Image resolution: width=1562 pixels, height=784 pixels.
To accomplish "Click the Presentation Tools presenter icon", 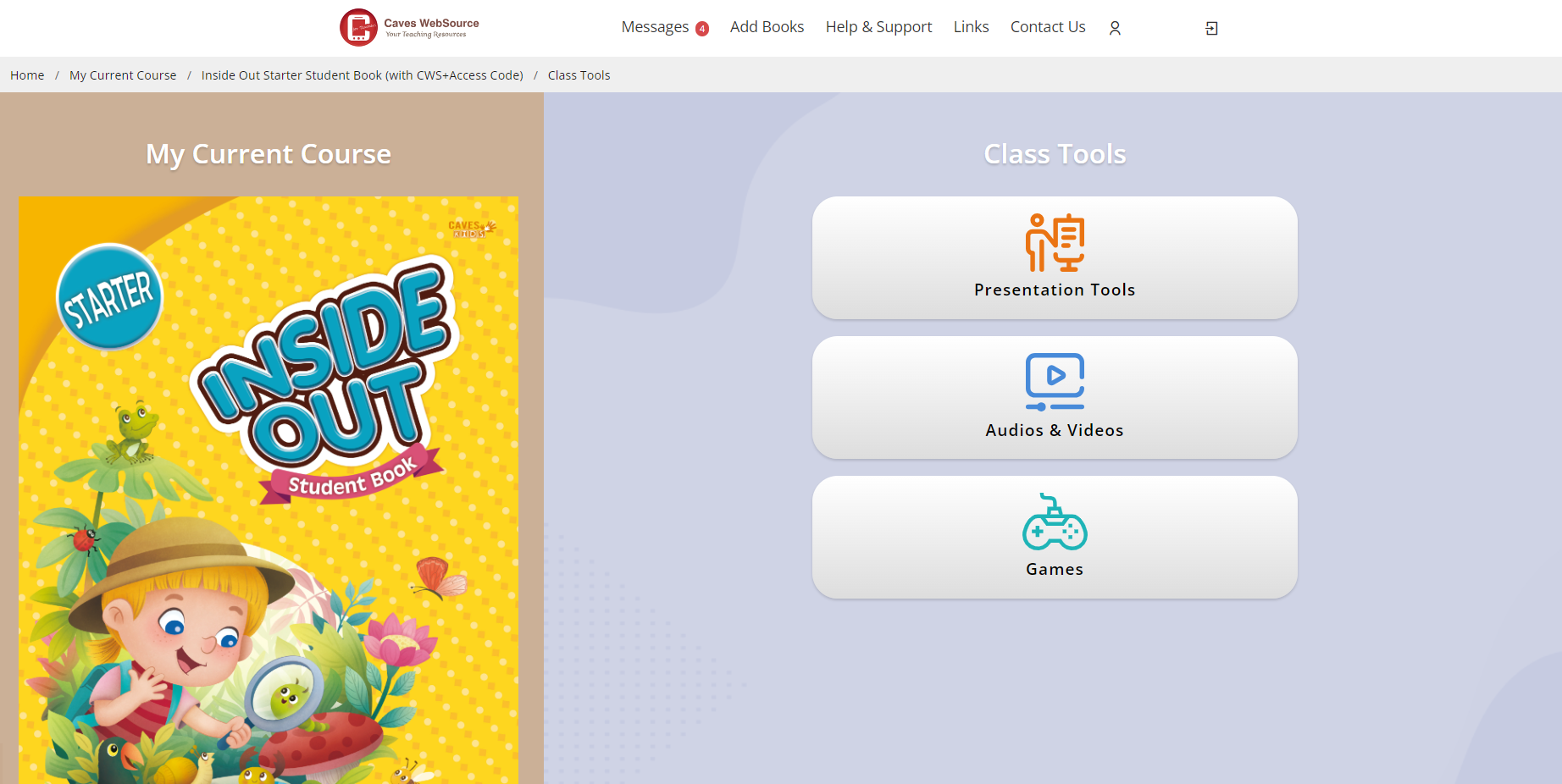I will (x=1055, y=242).
